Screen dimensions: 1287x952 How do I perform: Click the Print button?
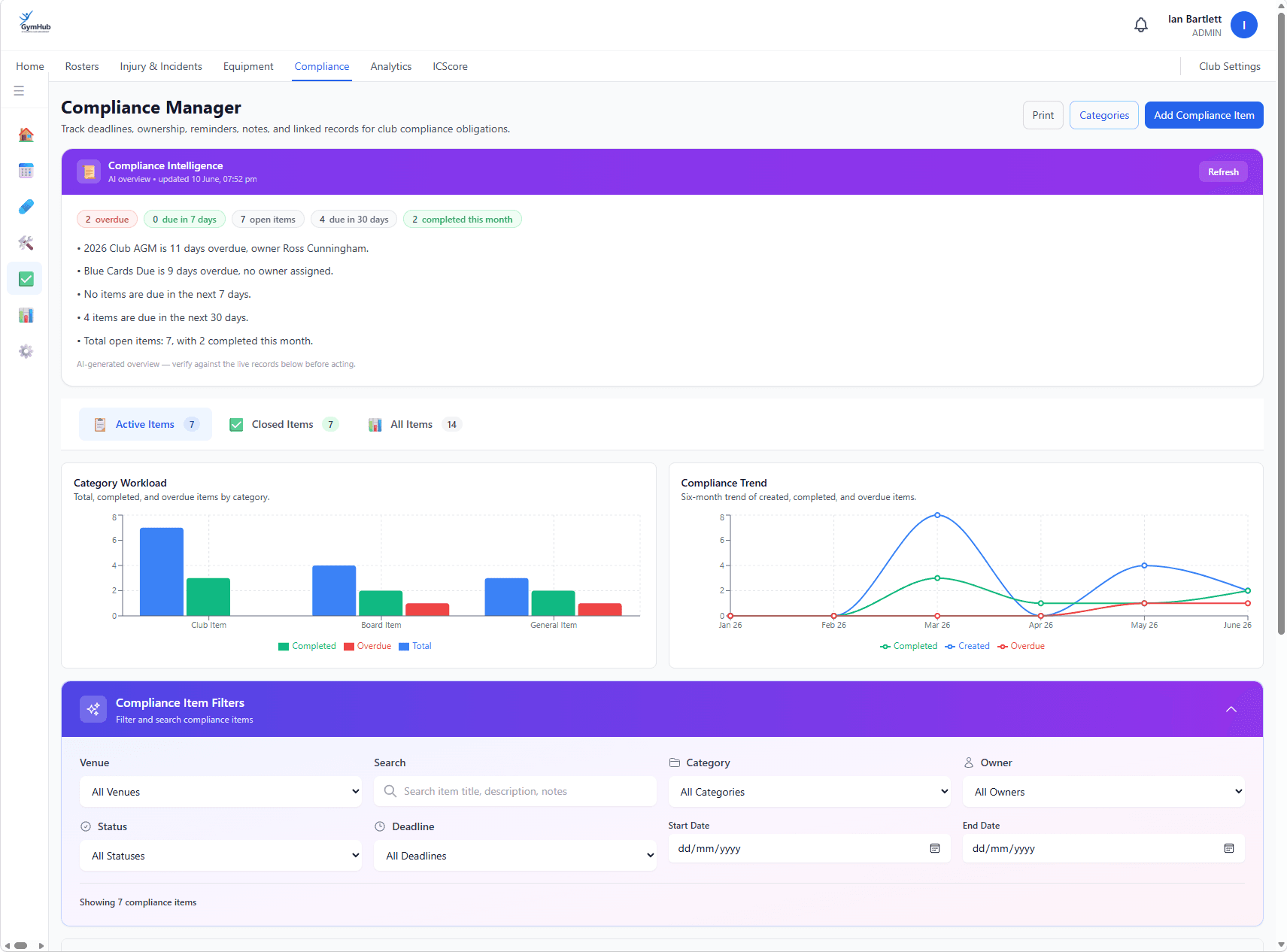click(1043, 115)
